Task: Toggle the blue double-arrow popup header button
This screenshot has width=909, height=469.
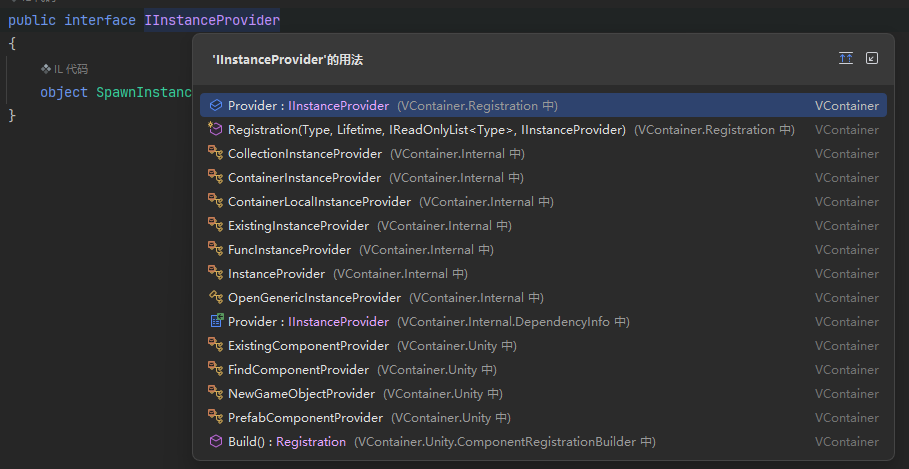Action: tap(845, 59)
